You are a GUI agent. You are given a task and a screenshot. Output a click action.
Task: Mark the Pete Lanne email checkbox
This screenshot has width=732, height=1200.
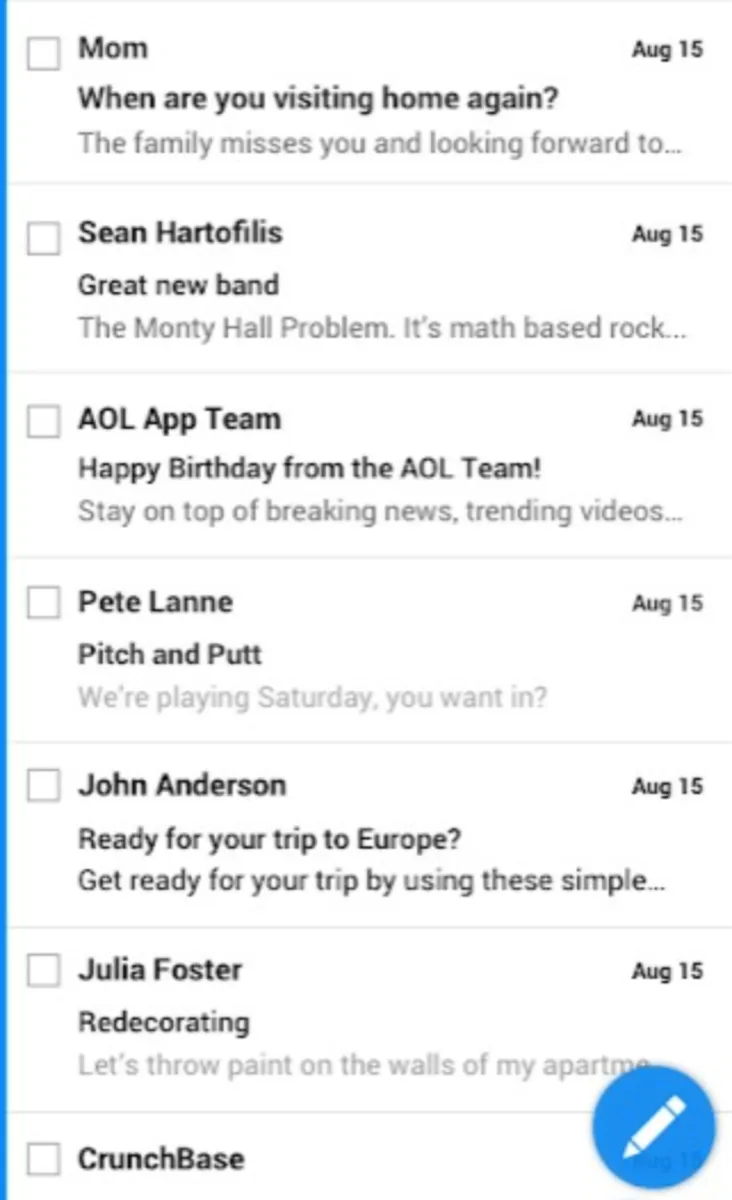click(43, 604)
